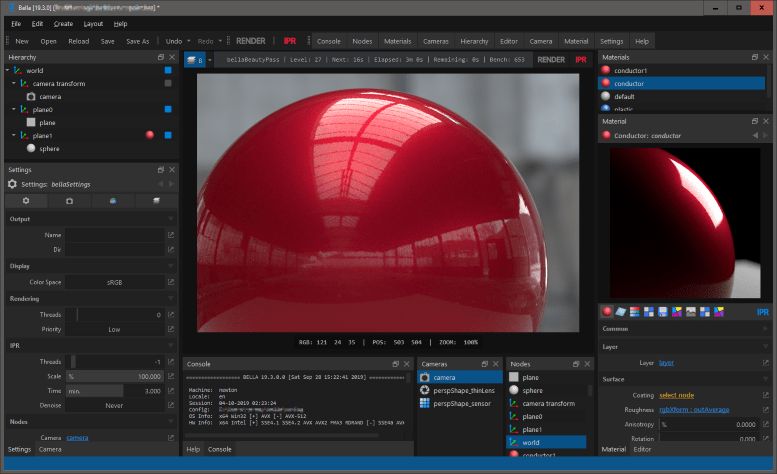Open the Layout menu
This screenshot has height=474, width=777.
[93, 23]
